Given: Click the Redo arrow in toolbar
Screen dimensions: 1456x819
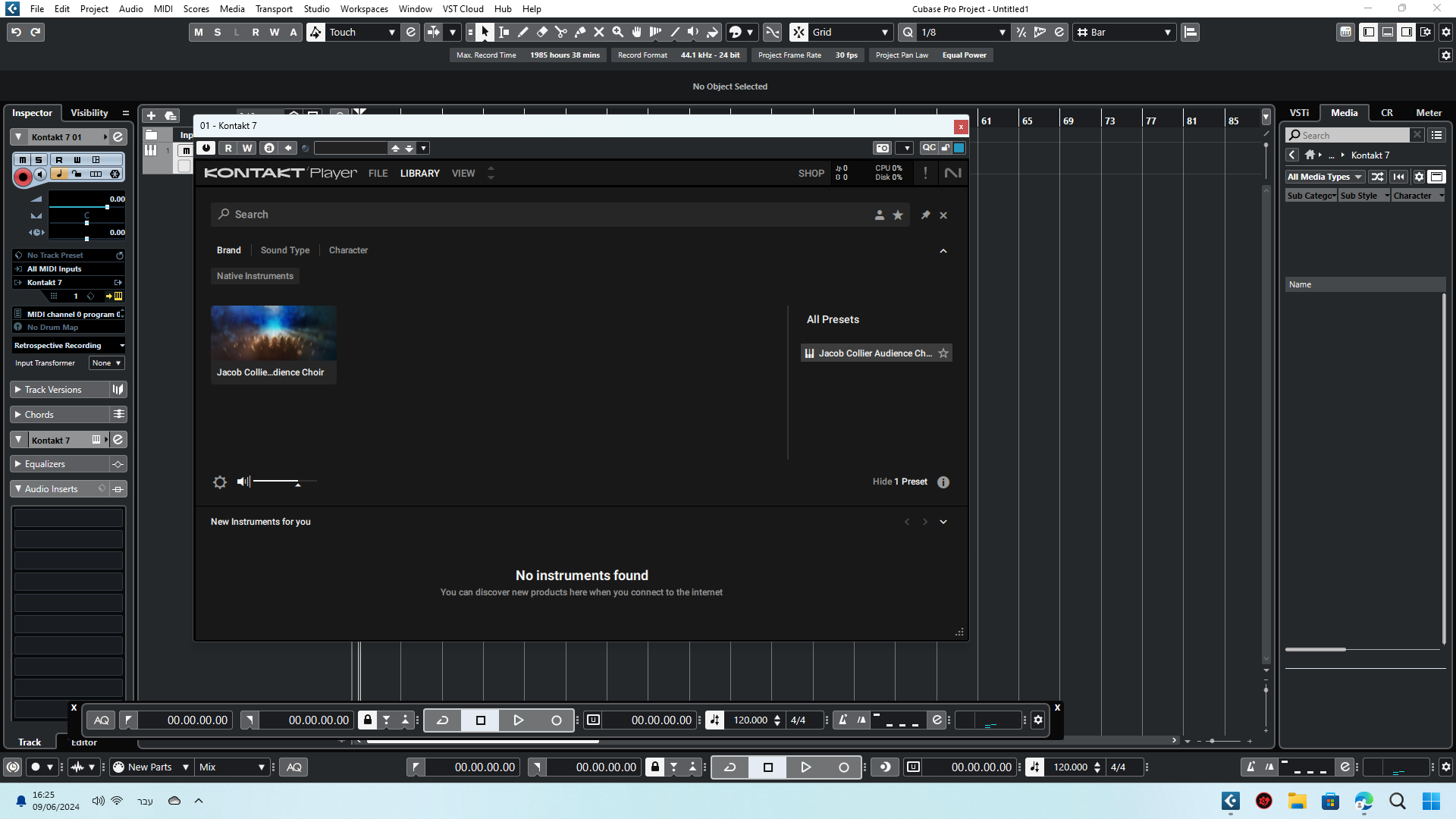Looking at the screenshot, I should click(35, 32).
